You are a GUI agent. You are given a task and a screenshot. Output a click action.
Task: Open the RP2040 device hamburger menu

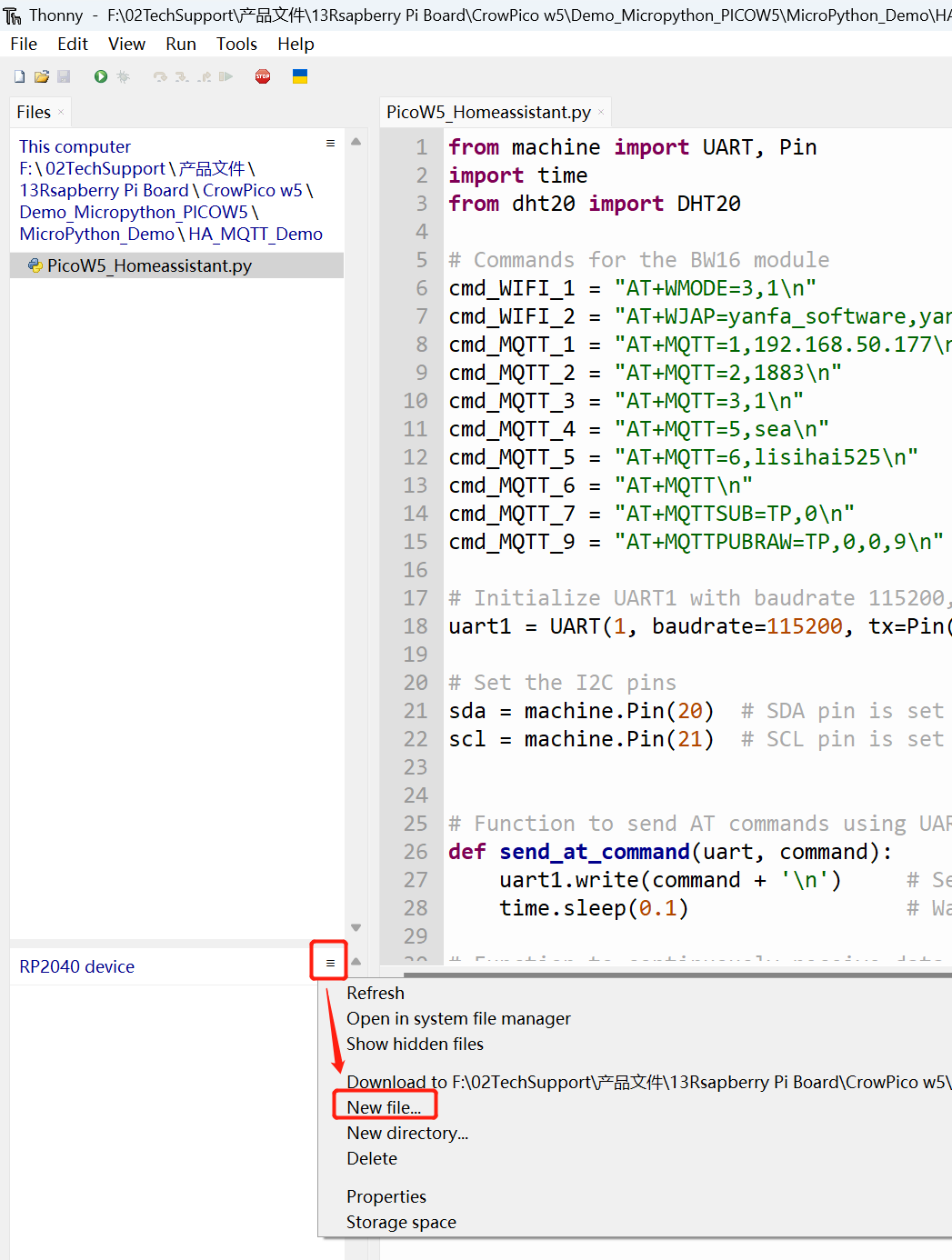click(x=330, y=963)
